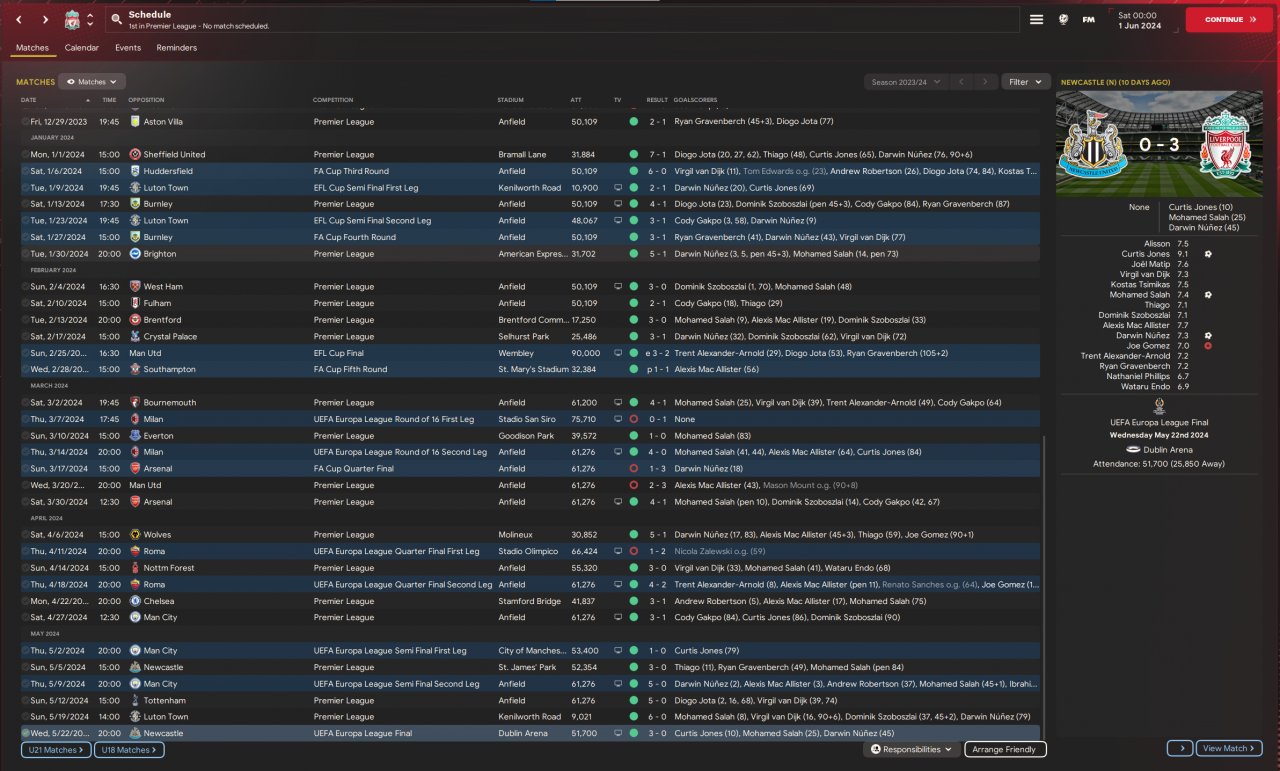Select the Mon 1/1/2024 match row marker
The width and height of the screenshot is (1280, 771).
coord(25,155)
